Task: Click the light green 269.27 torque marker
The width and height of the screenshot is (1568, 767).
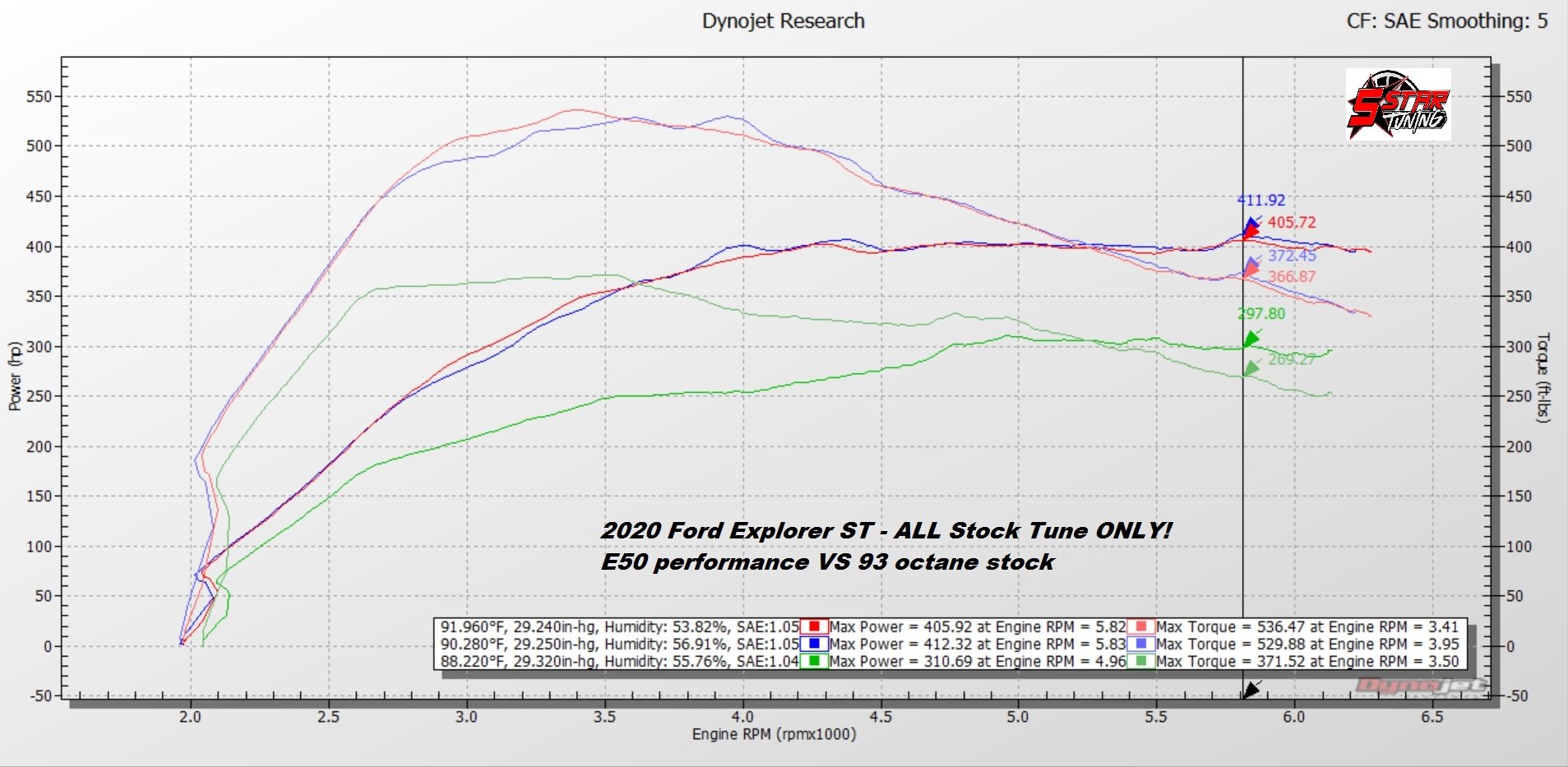Action: tap(1251, 368)
